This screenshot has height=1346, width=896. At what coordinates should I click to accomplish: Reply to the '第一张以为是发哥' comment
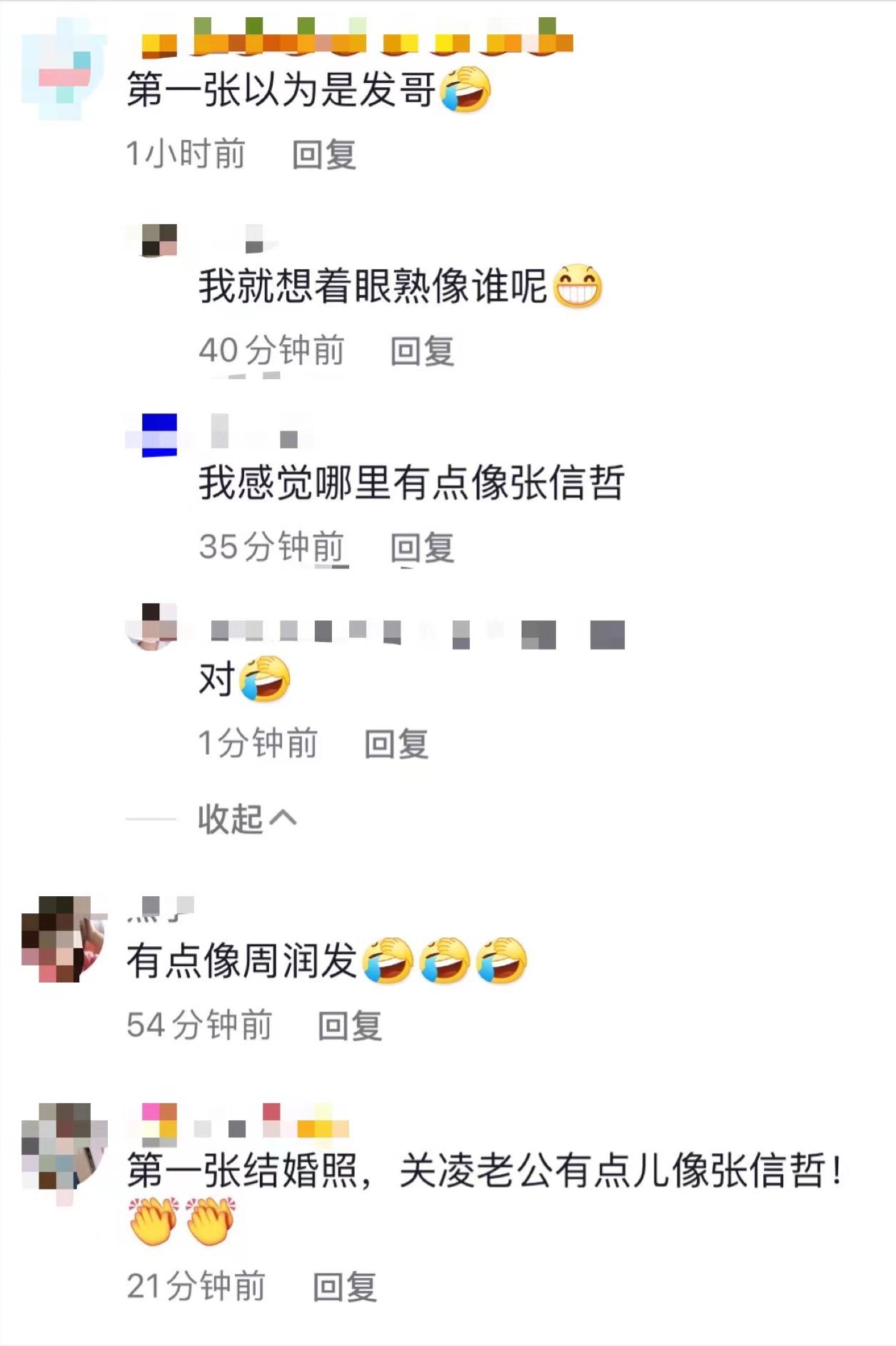click(324, 154)
